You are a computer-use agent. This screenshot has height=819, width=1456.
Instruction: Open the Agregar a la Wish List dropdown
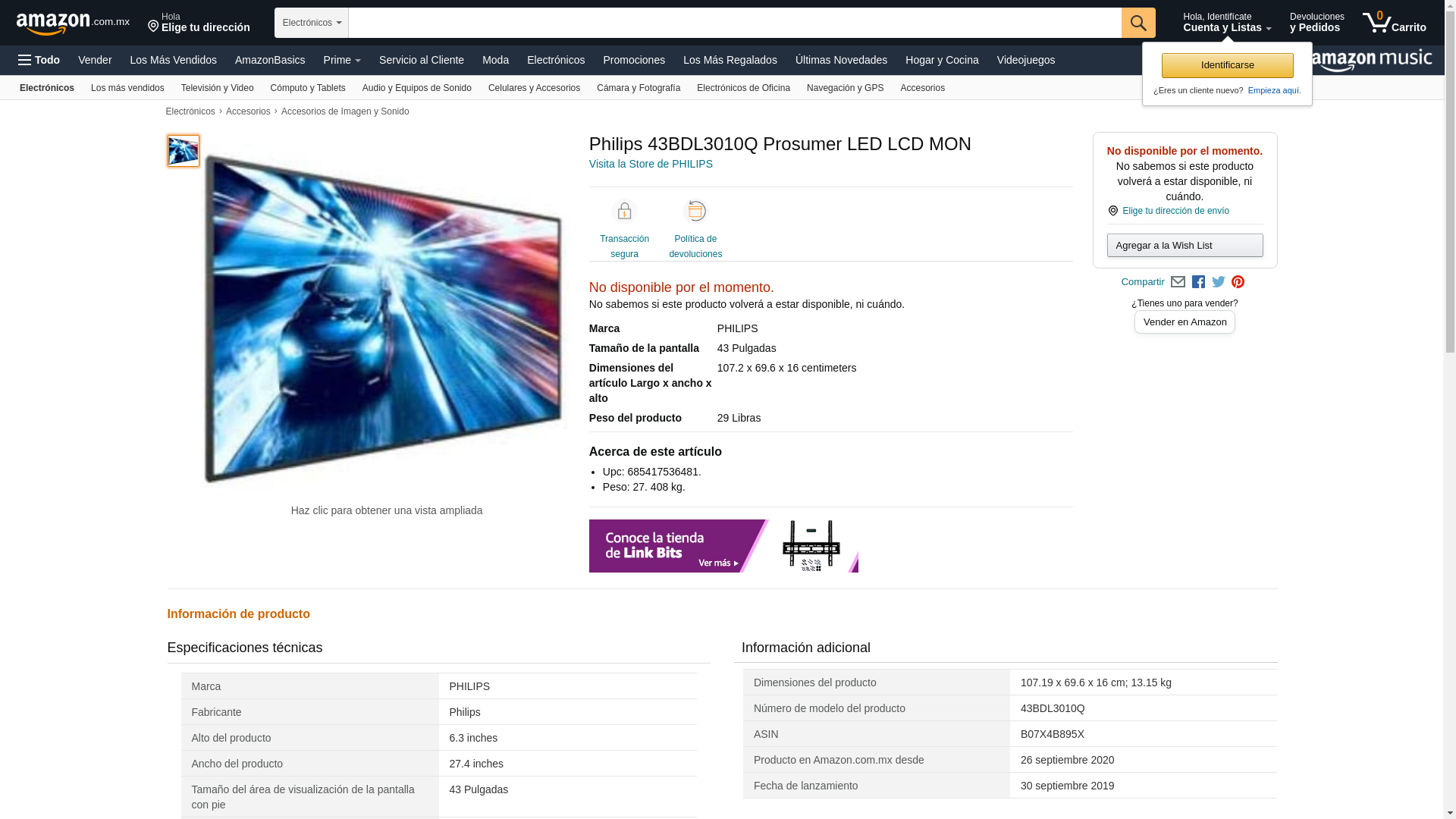point(1185,246)
